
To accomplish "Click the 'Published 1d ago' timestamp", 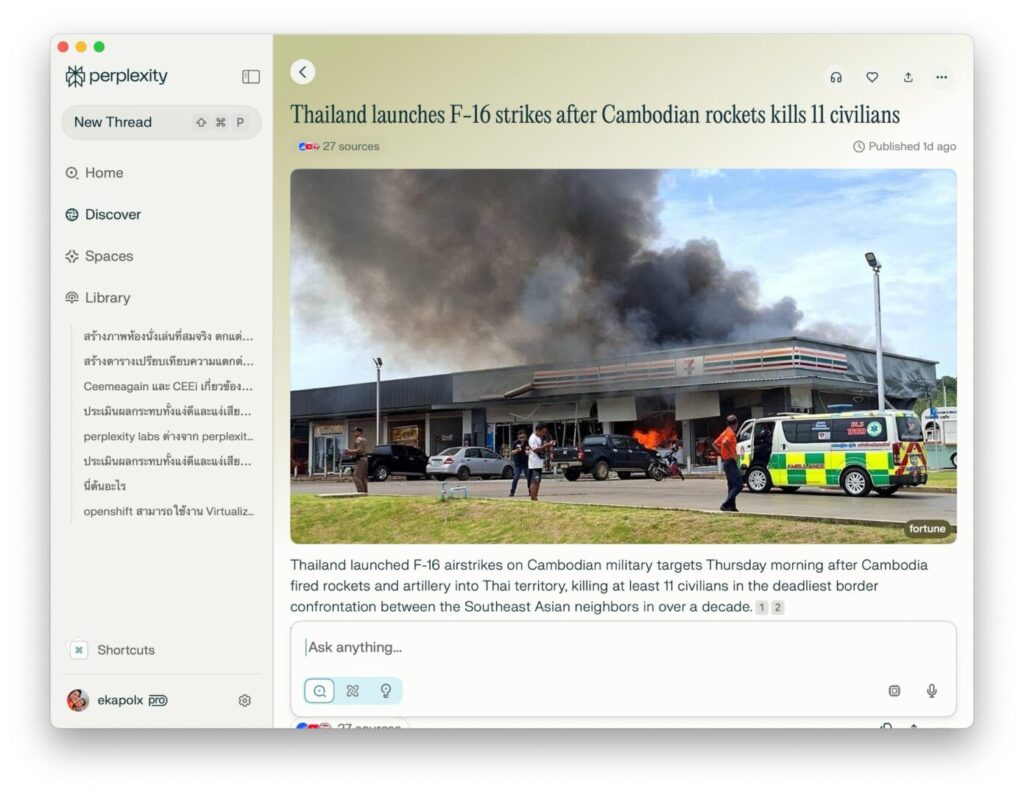I will point(904,146).
